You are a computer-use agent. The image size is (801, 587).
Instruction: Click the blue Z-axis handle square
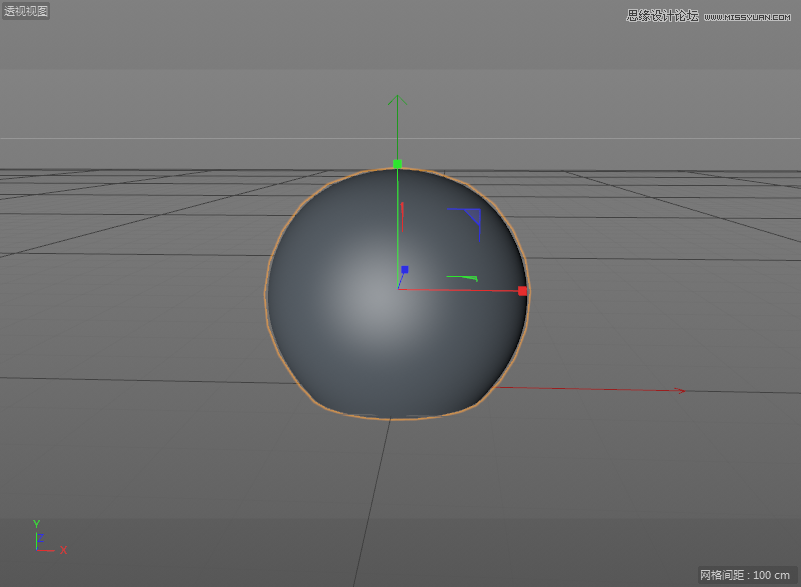404,269
